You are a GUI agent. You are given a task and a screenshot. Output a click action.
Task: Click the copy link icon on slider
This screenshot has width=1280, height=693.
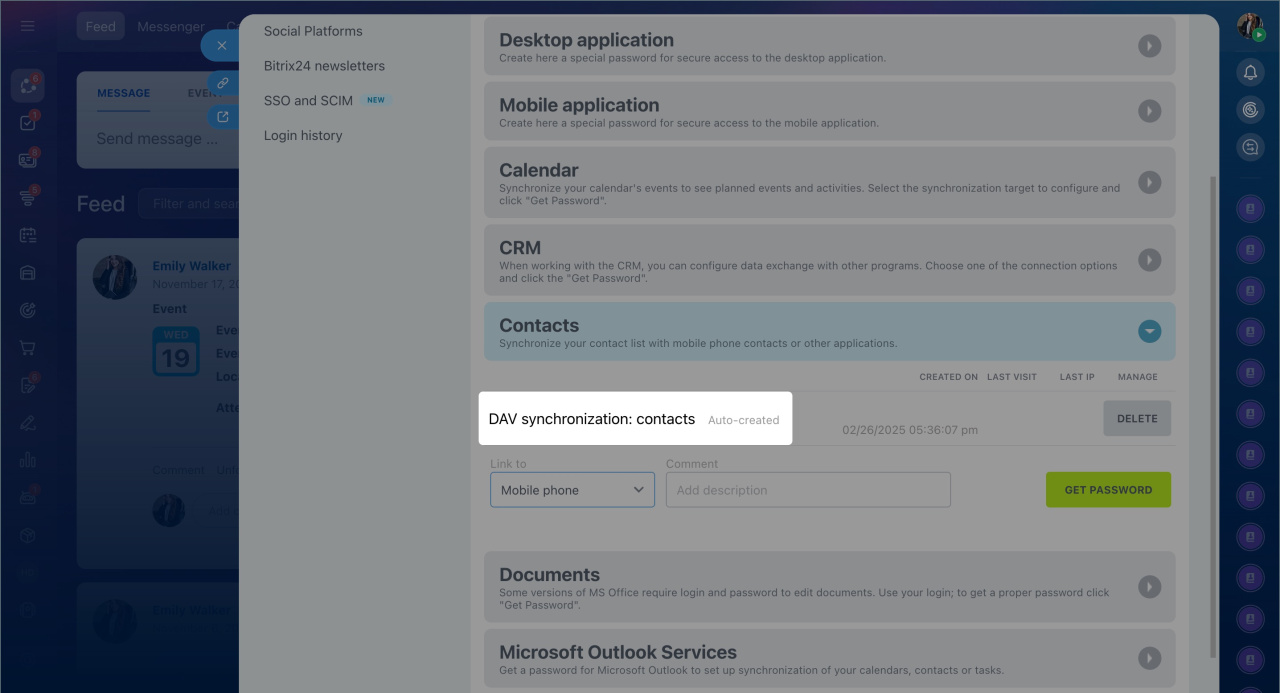222,83
